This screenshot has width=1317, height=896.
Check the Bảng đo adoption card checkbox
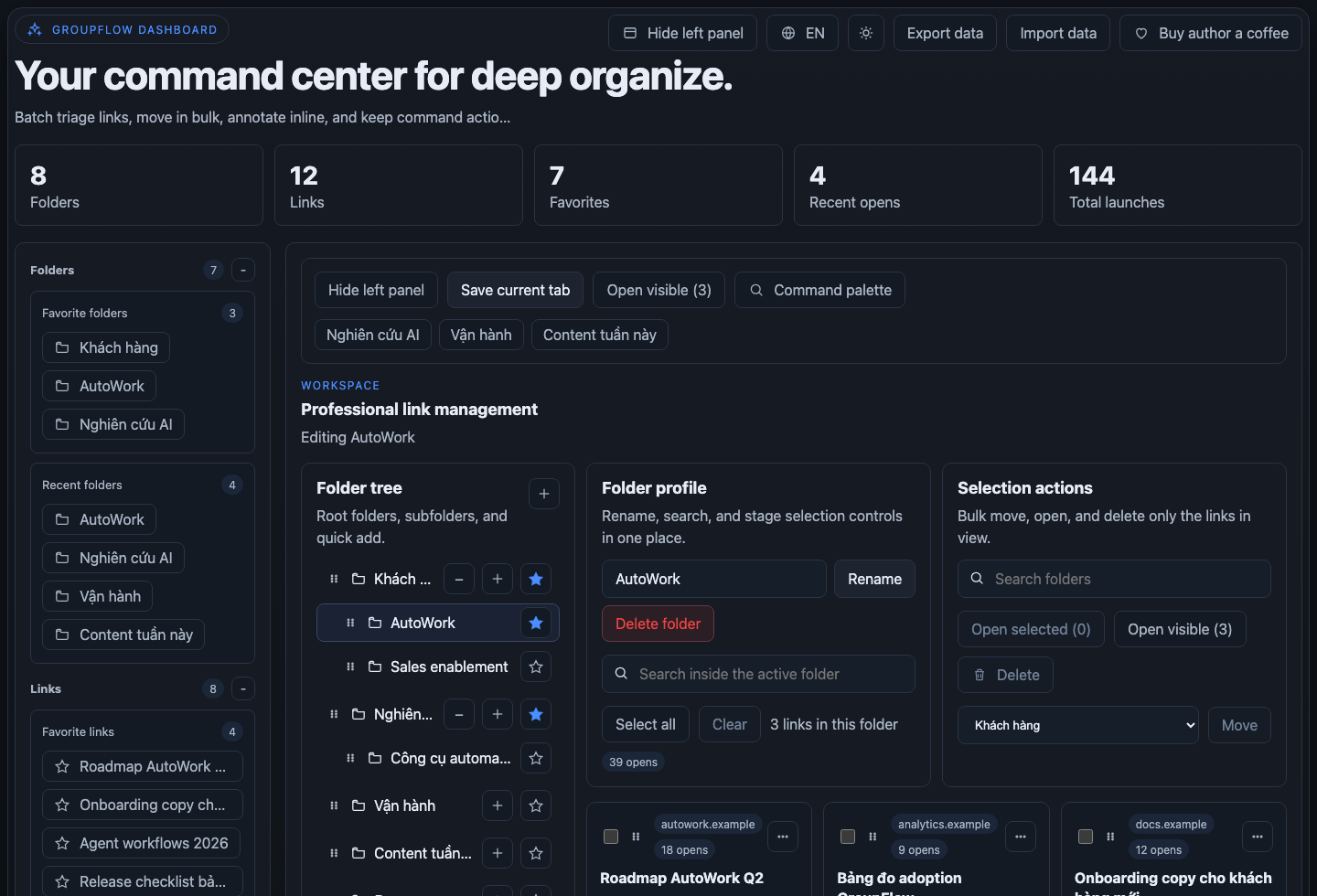(848, 837)
